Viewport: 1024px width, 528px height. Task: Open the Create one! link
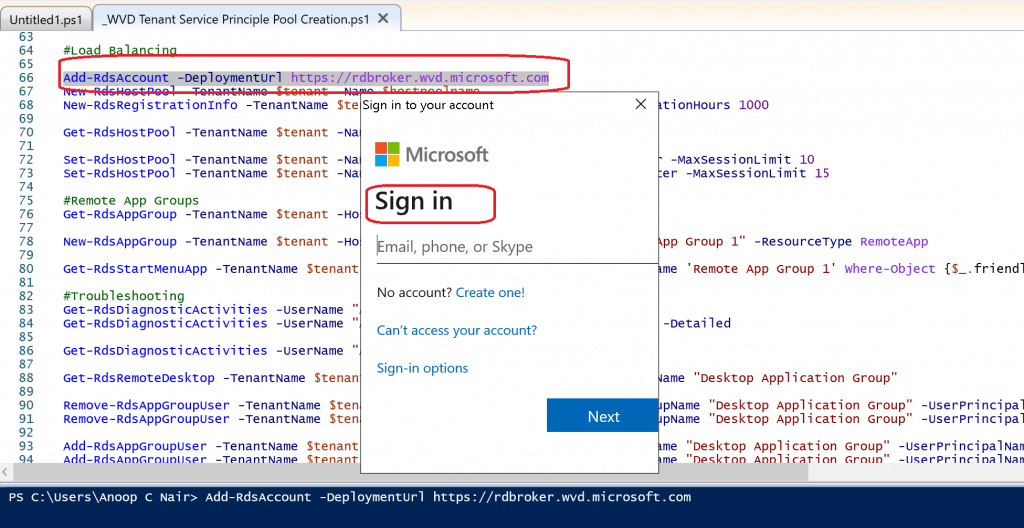490,293
